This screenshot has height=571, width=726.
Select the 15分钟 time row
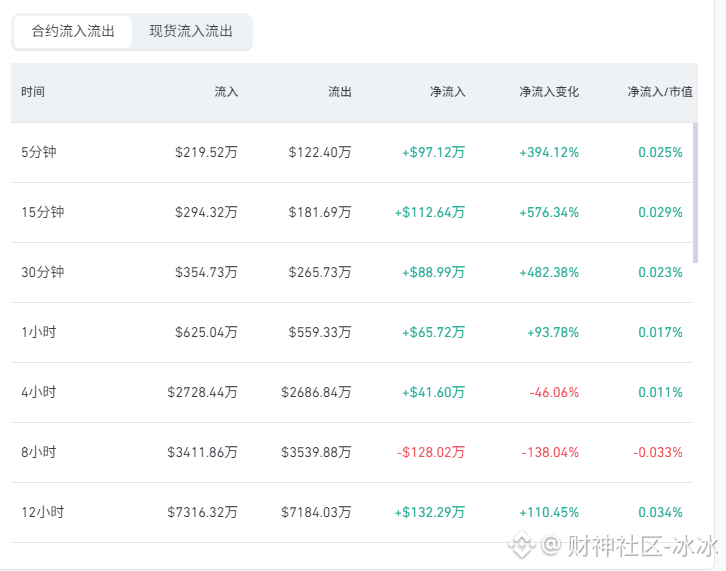coord(352,213)
